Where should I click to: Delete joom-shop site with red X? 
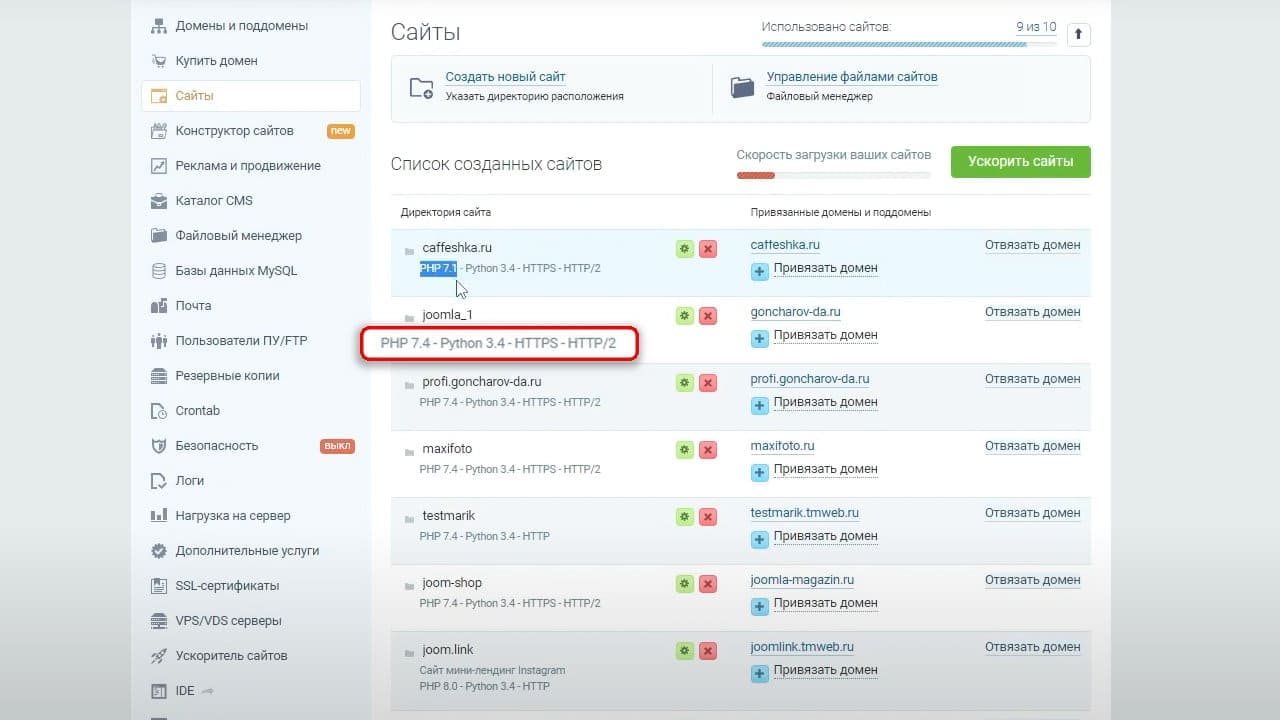pyautogui.click(x=708, y=584)
